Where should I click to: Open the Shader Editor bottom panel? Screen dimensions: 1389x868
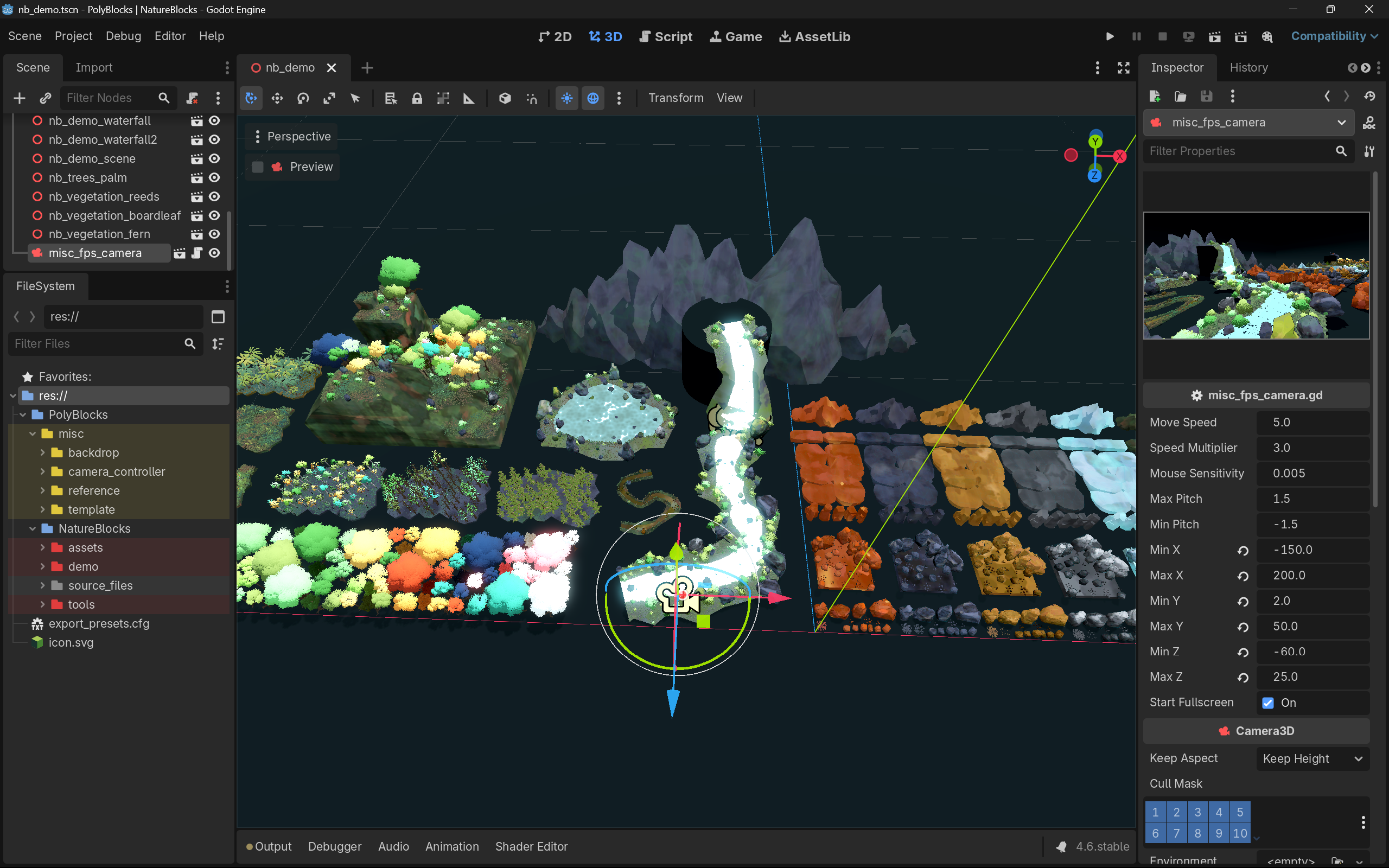coord(532,847)
